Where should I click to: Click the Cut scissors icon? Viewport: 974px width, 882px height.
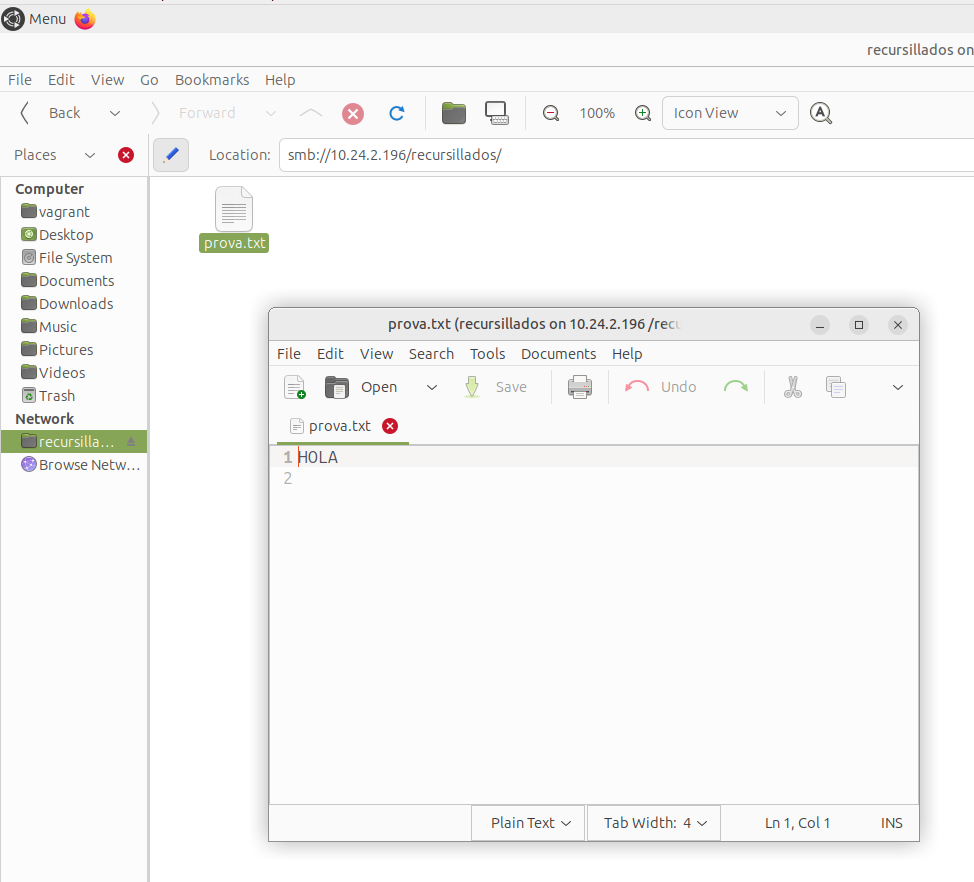point(793,387)
